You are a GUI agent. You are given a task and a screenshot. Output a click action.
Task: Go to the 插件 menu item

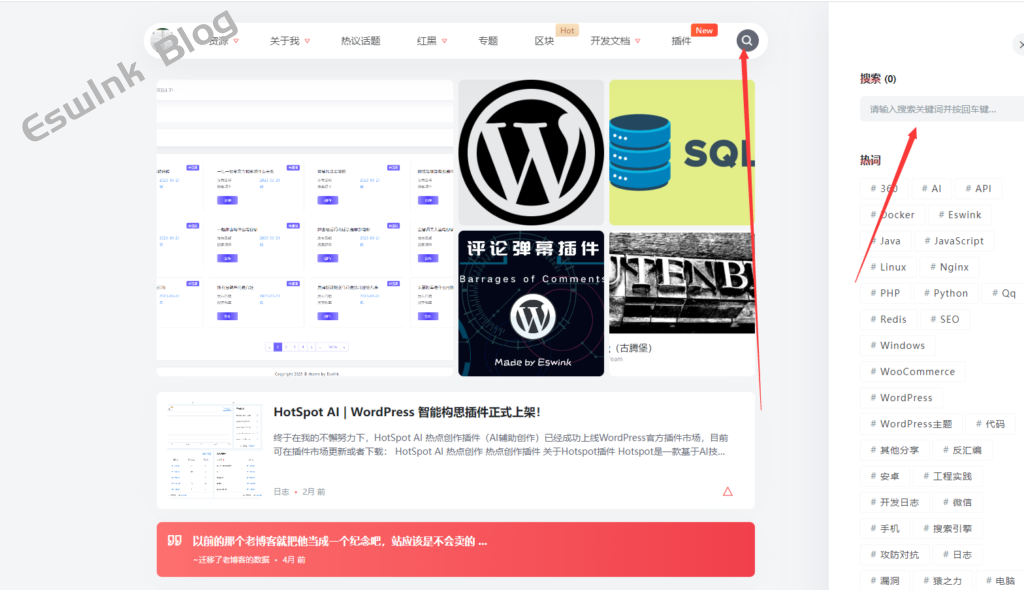(681, 42)
